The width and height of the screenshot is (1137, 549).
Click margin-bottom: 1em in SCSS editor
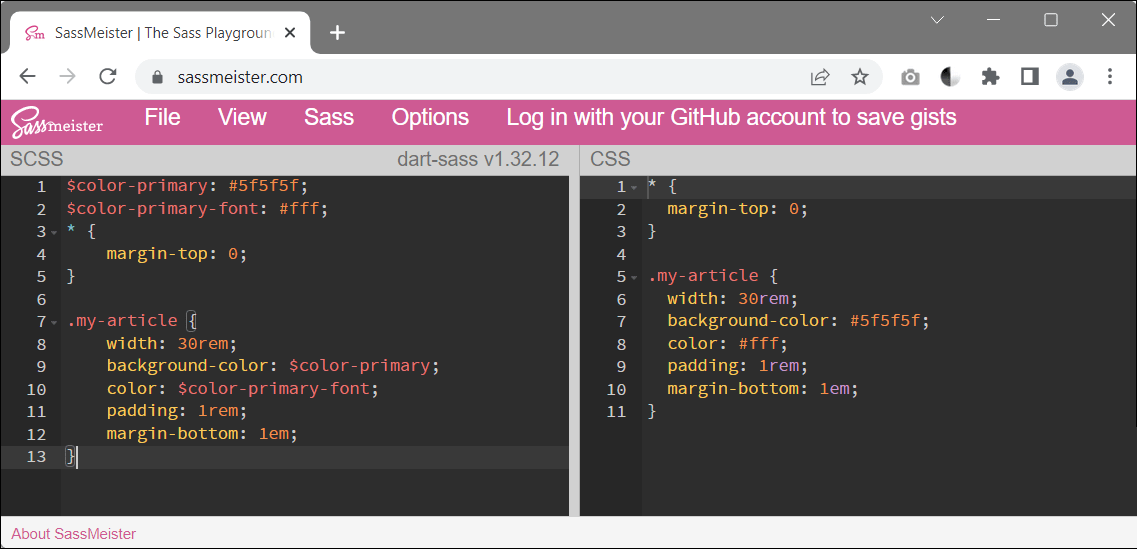[202, 434]
